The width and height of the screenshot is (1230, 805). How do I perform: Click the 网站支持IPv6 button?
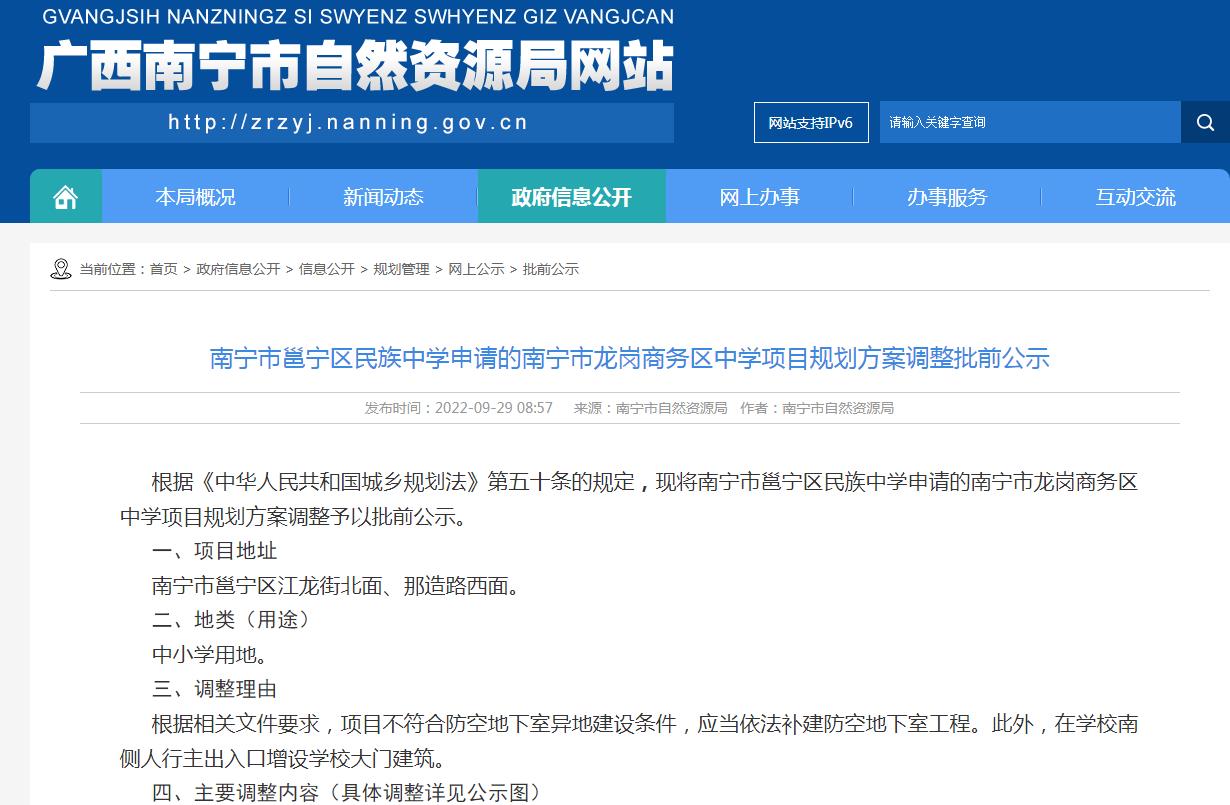coord(811,122)
